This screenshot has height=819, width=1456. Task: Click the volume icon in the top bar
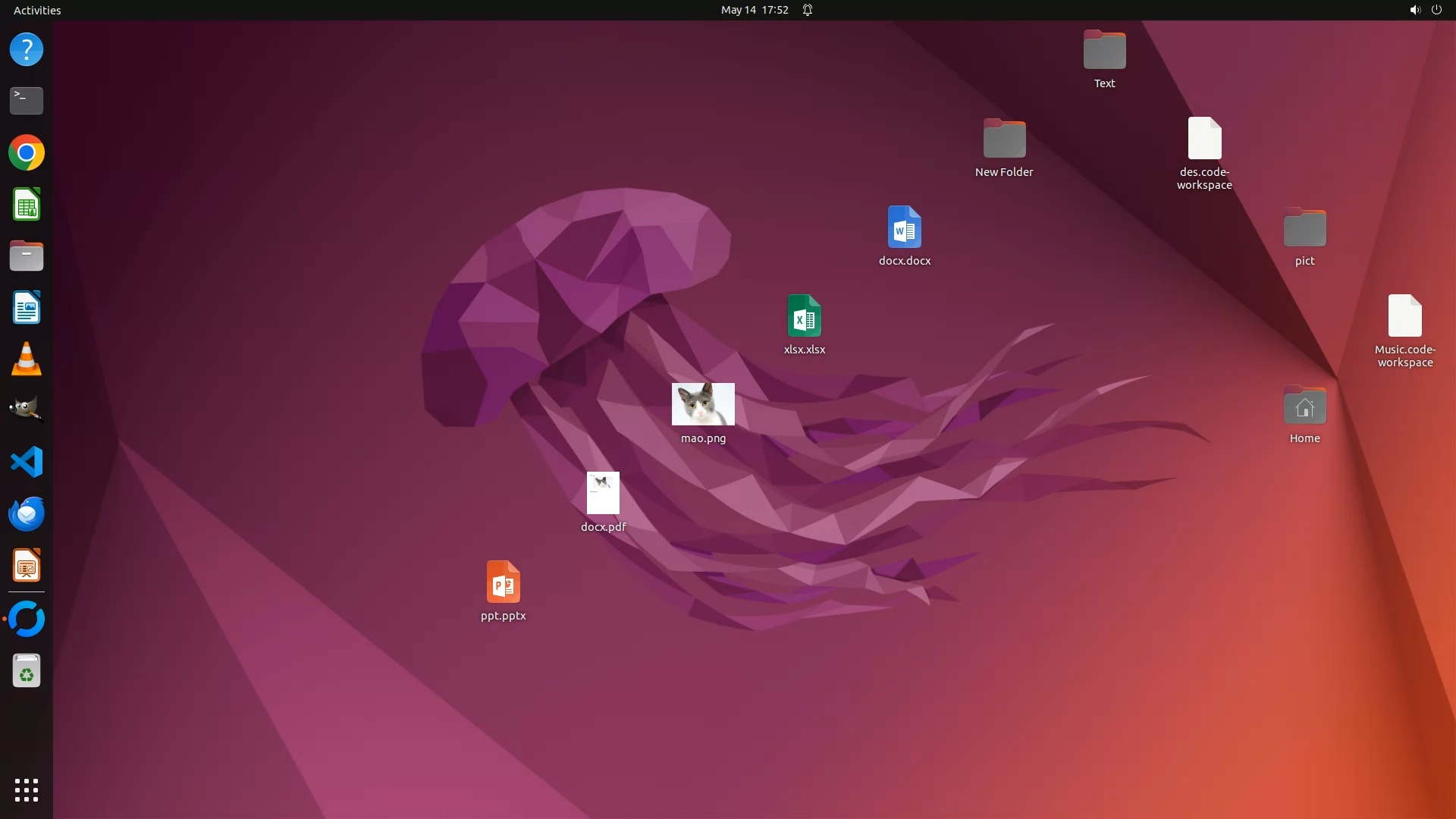(x=1414, y=10)
